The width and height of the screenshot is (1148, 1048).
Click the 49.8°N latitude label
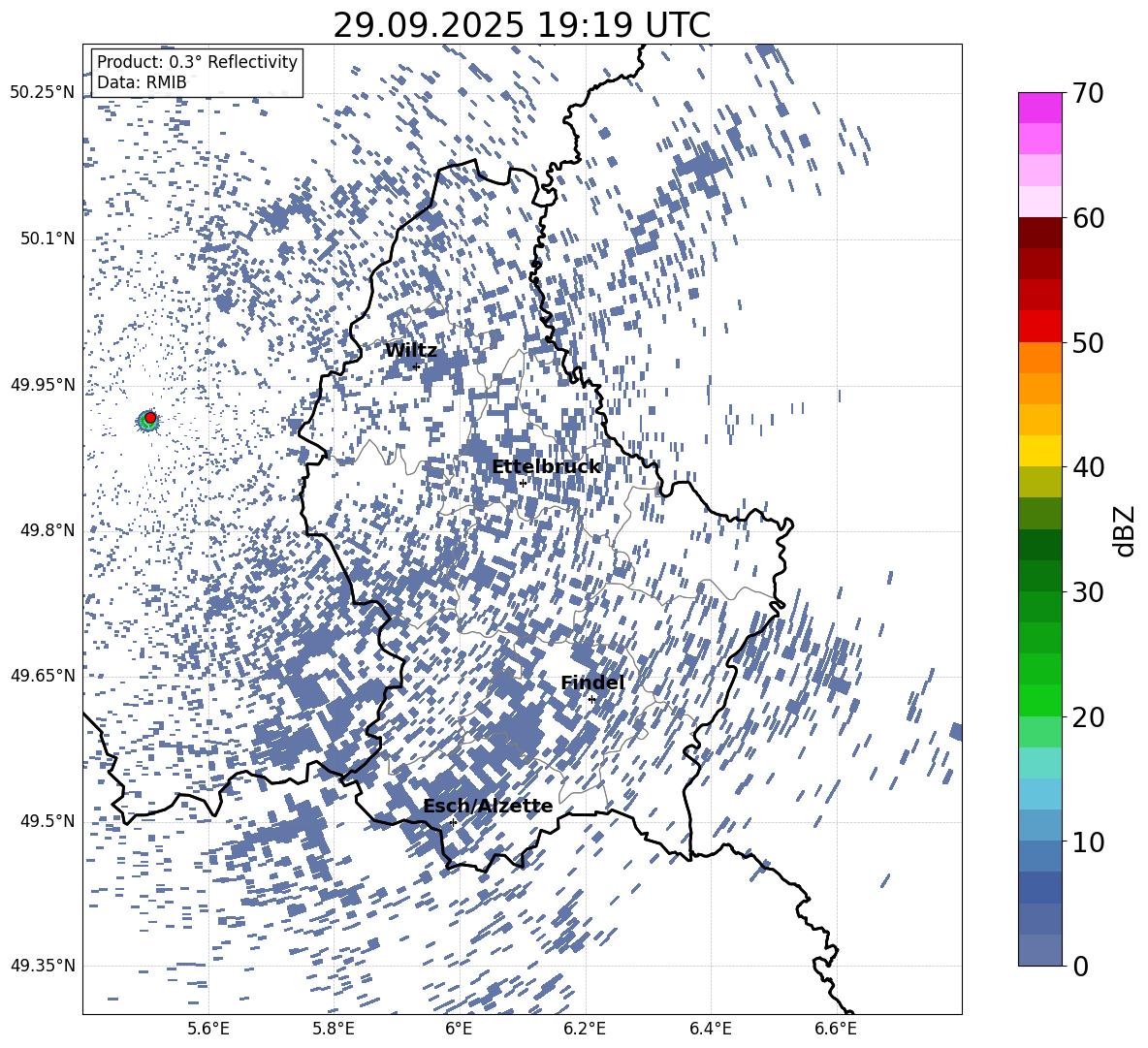click(48, 530)
